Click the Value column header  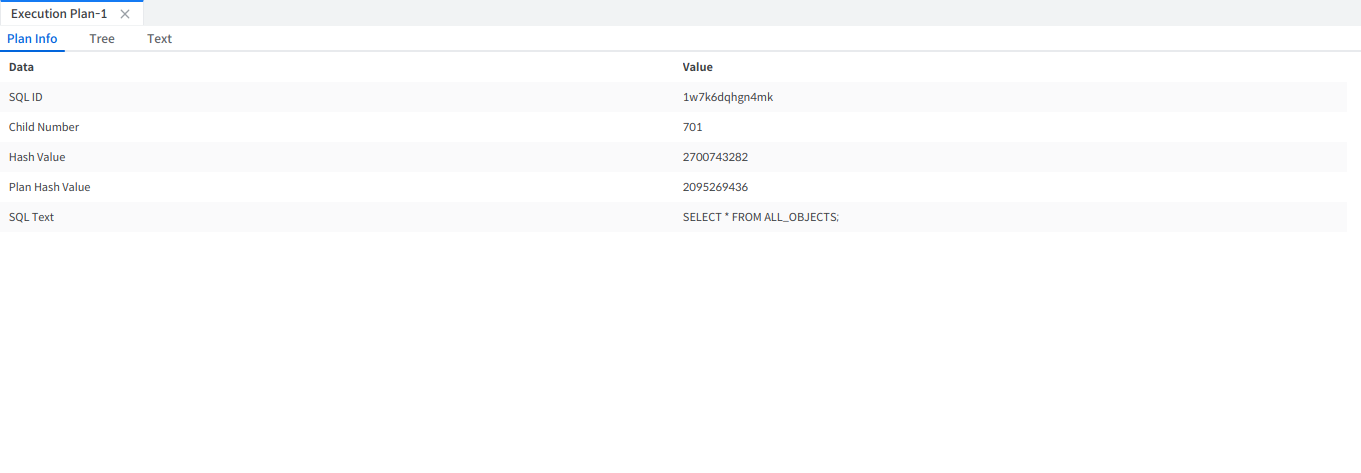(697, 67)
